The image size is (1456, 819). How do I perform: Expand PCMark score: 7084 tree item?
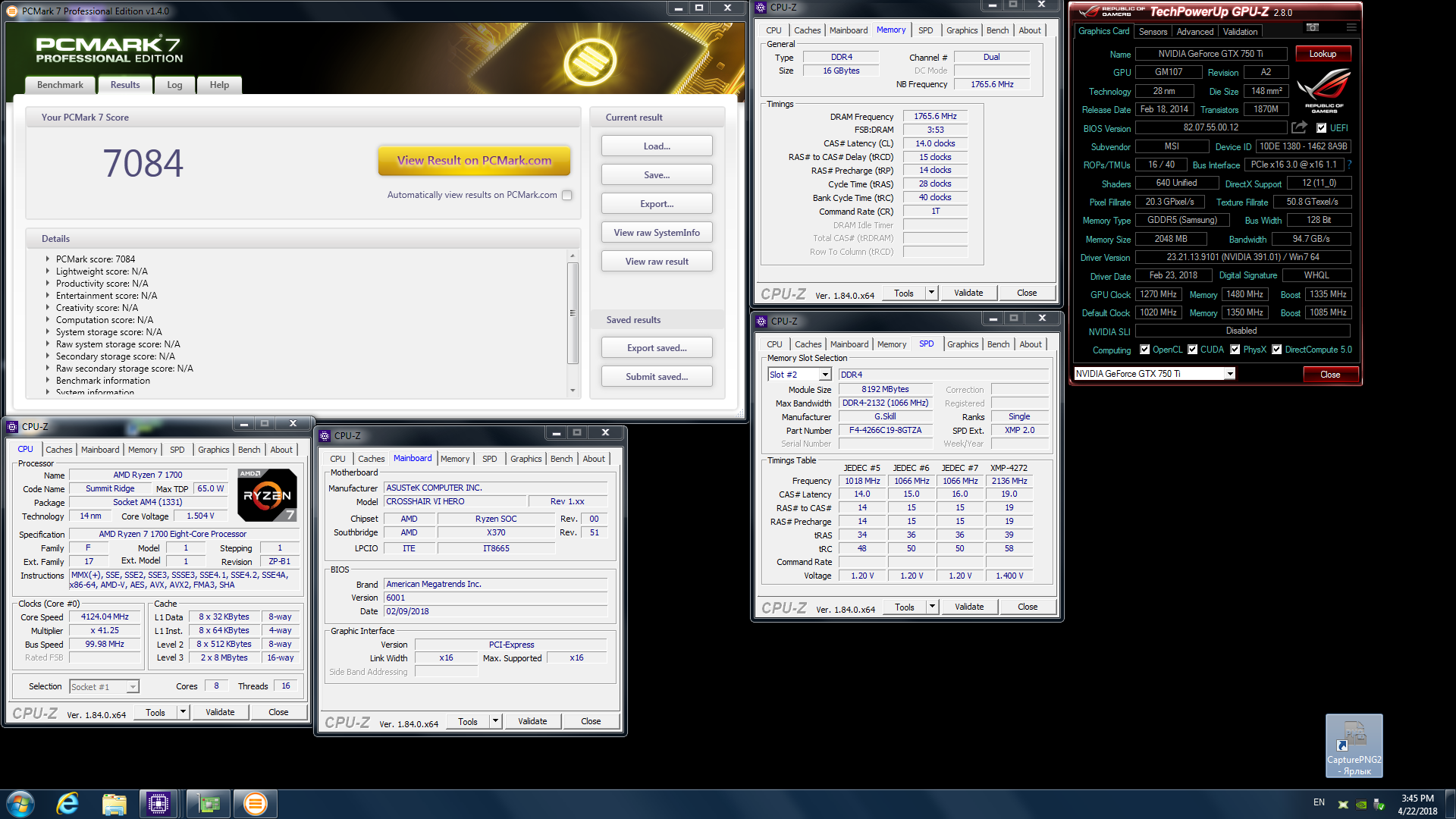tap(47, 259)
